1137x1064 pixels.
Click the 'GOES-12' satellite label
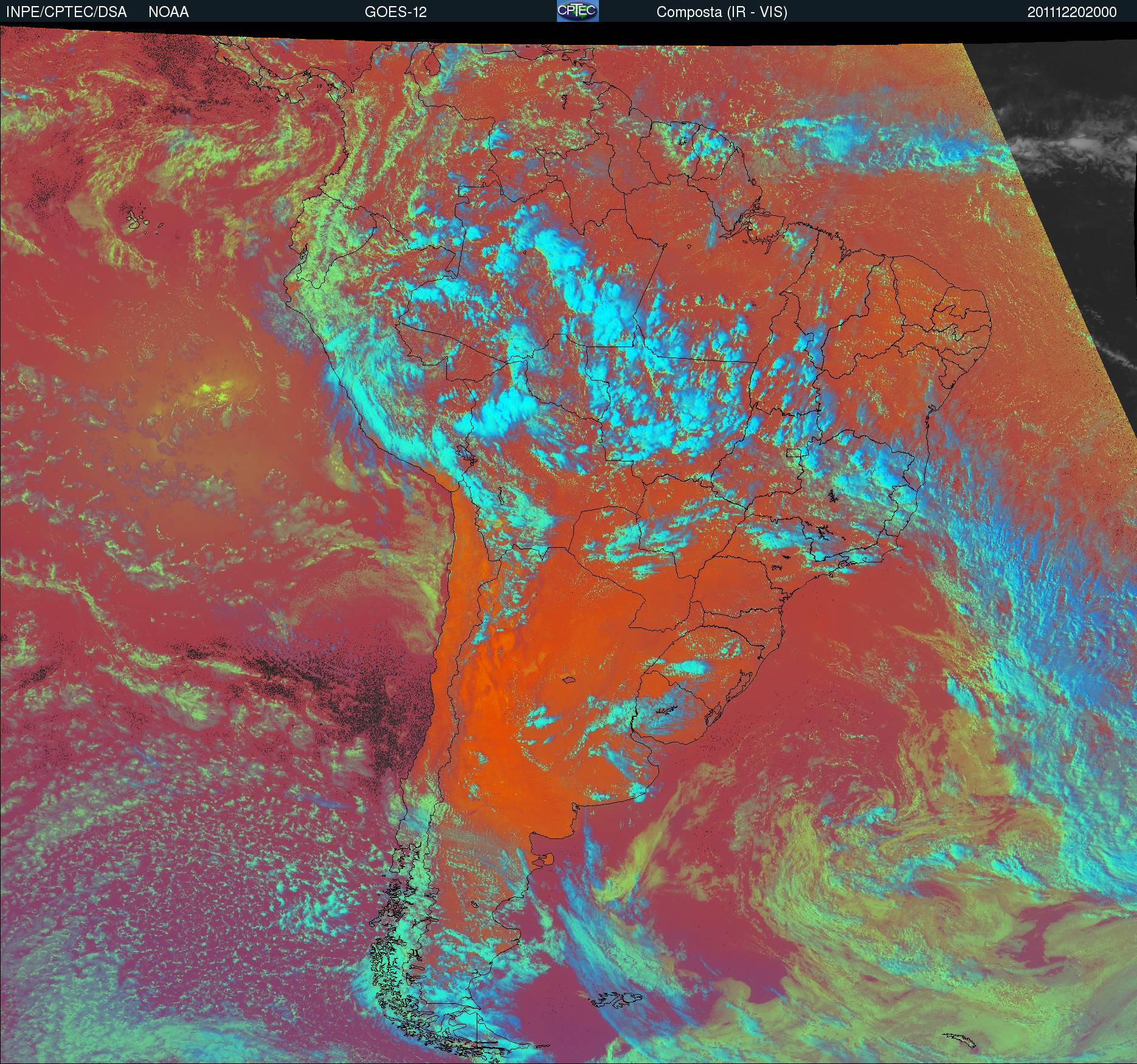[395, 12]
